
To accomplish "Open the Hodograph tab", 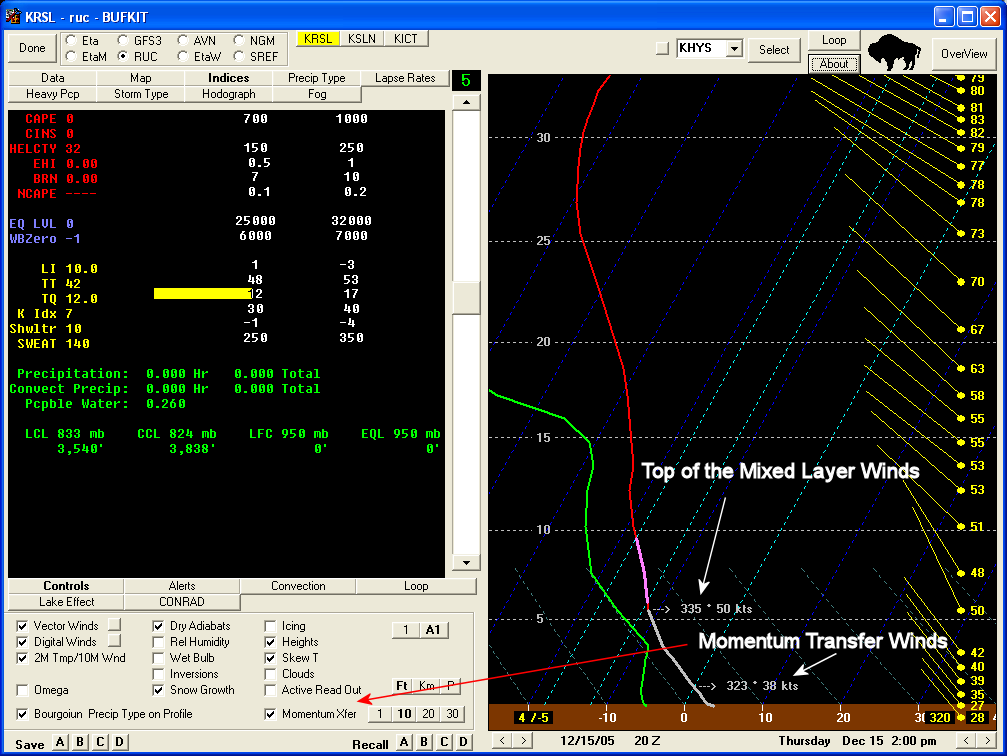I will tap(229, 94).
